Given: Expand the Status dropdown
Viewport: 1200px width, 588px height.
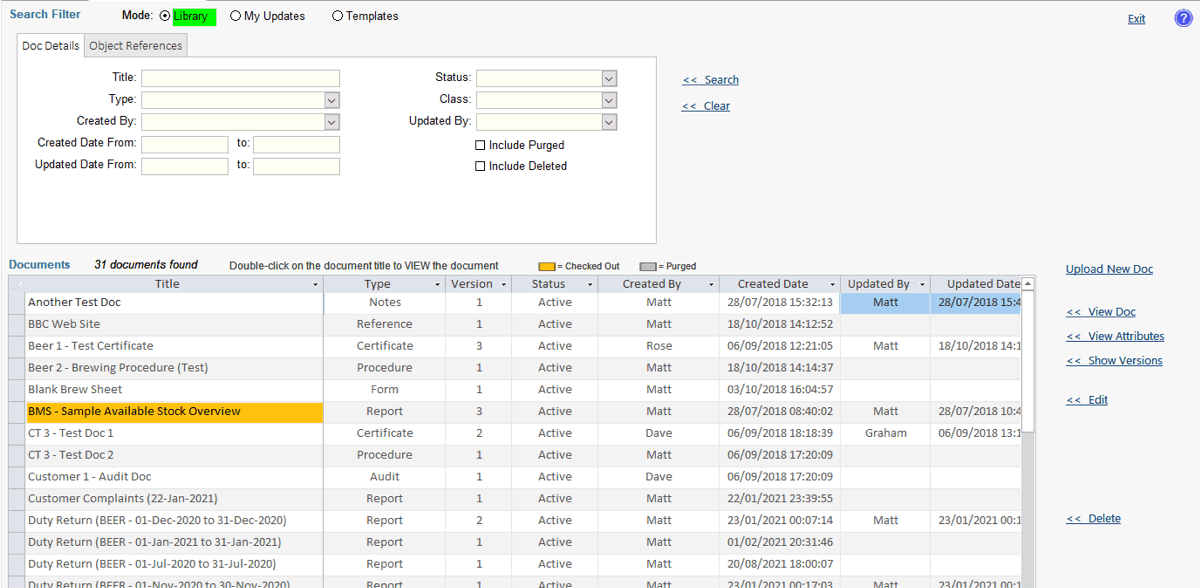Looking at the screenshot, I should 608,78.
